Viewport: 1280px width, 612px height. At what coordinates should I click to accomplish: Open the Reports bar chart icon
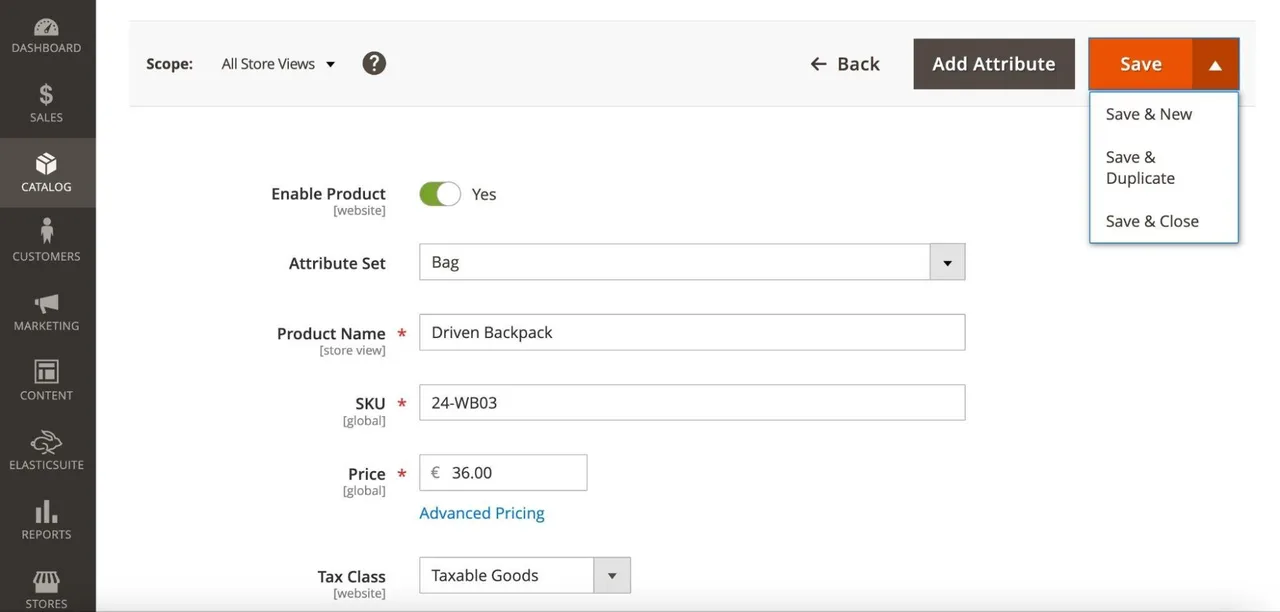click(x=46, y=512)
